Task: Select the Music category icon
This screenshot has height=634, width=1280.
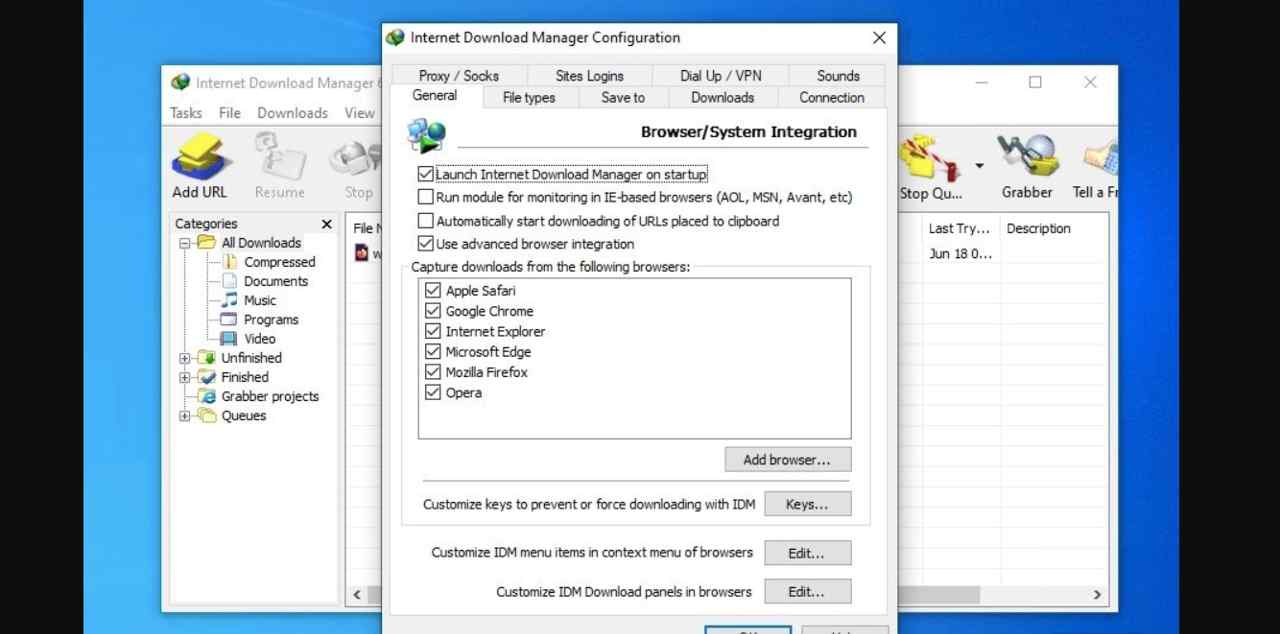Action: point(229,300)
